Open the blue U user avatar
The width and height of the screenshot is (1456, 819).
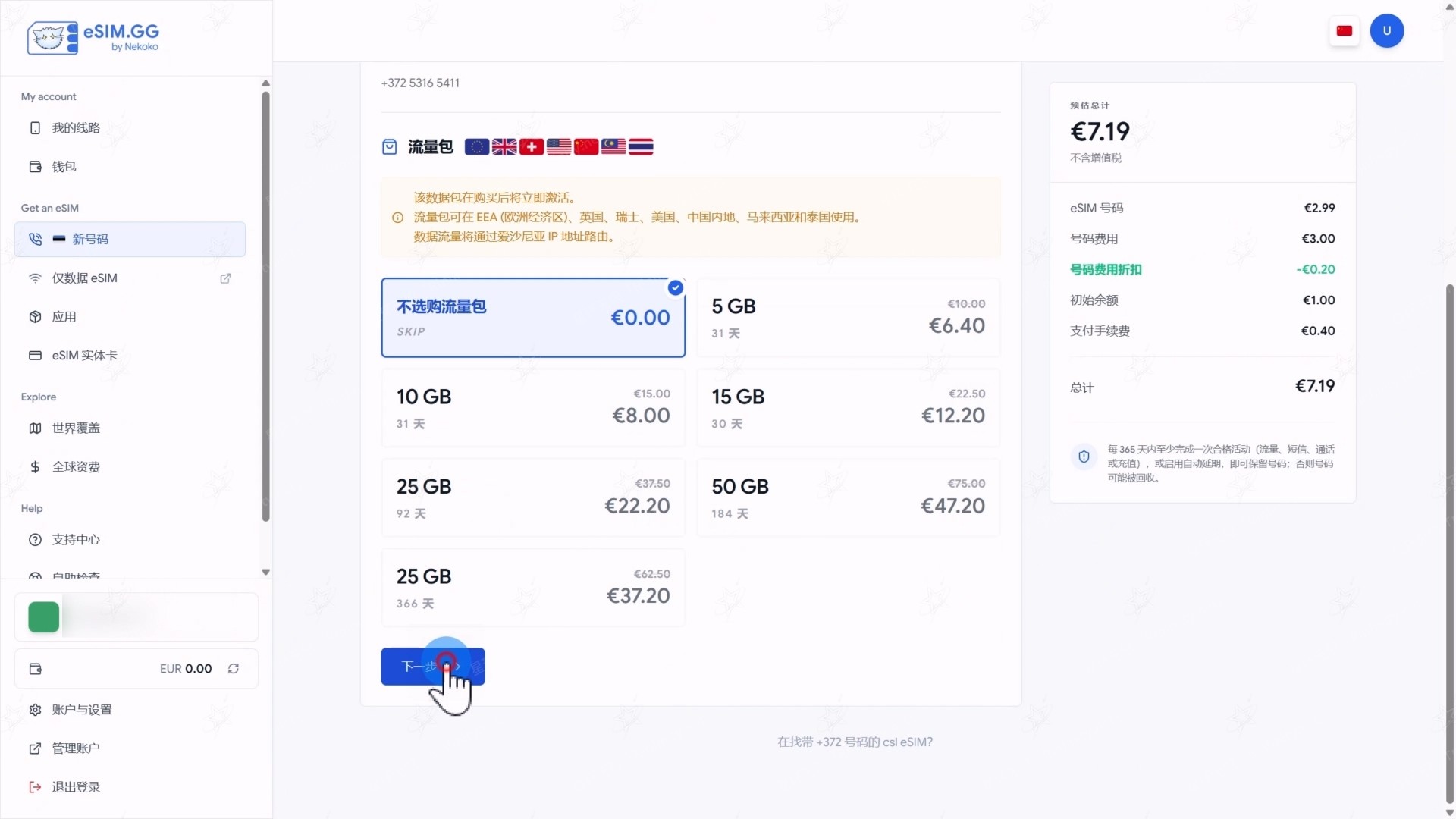pos(1387,31)
